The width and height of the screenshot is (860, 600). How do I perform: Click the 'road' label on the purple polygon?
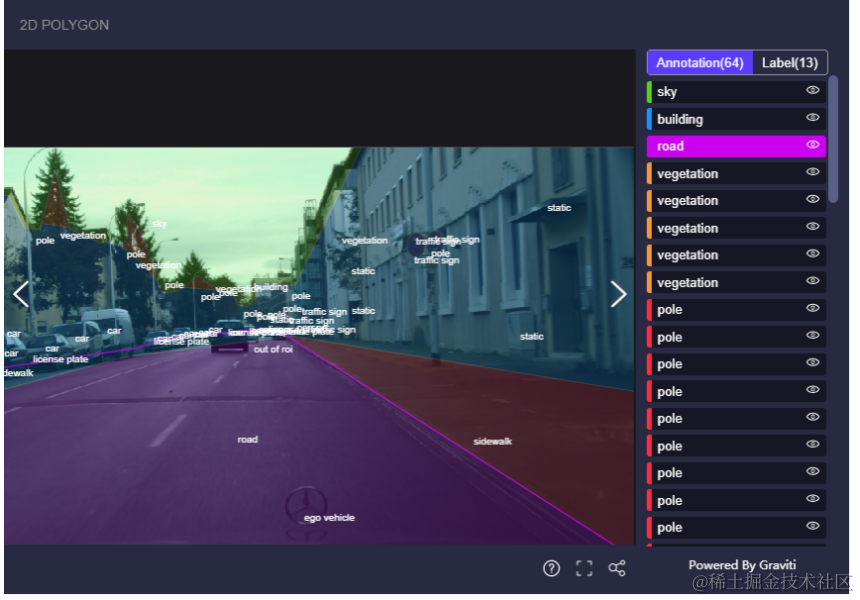click(247, 439)
